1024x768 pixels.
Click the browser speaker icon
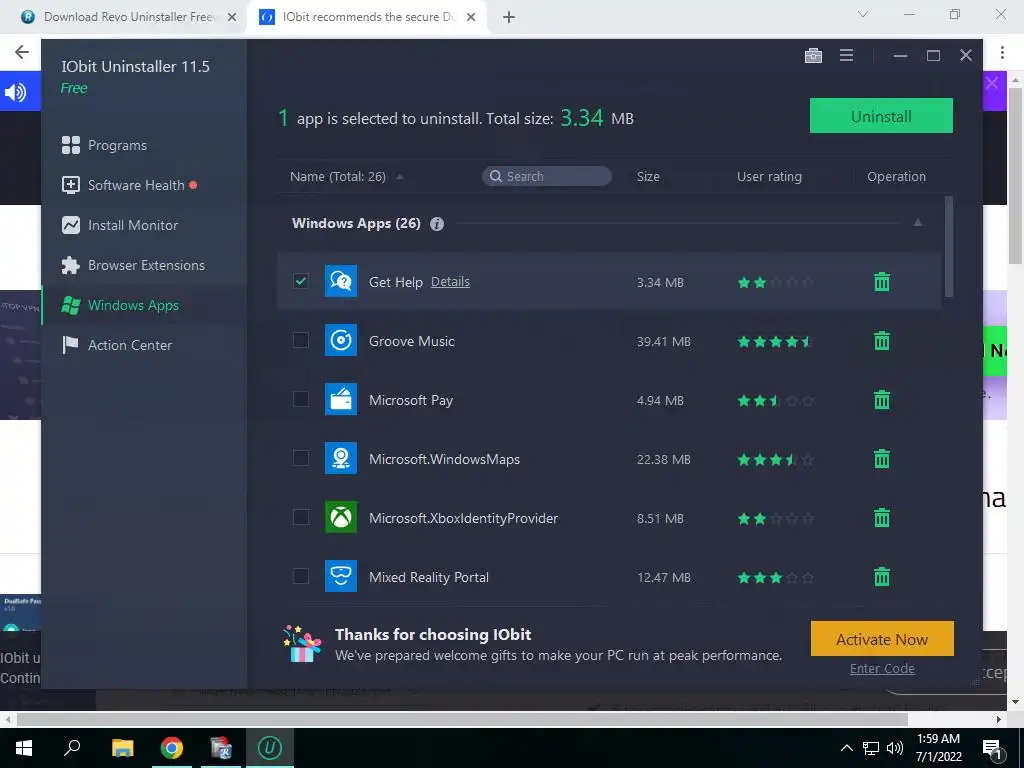[16, 92]
